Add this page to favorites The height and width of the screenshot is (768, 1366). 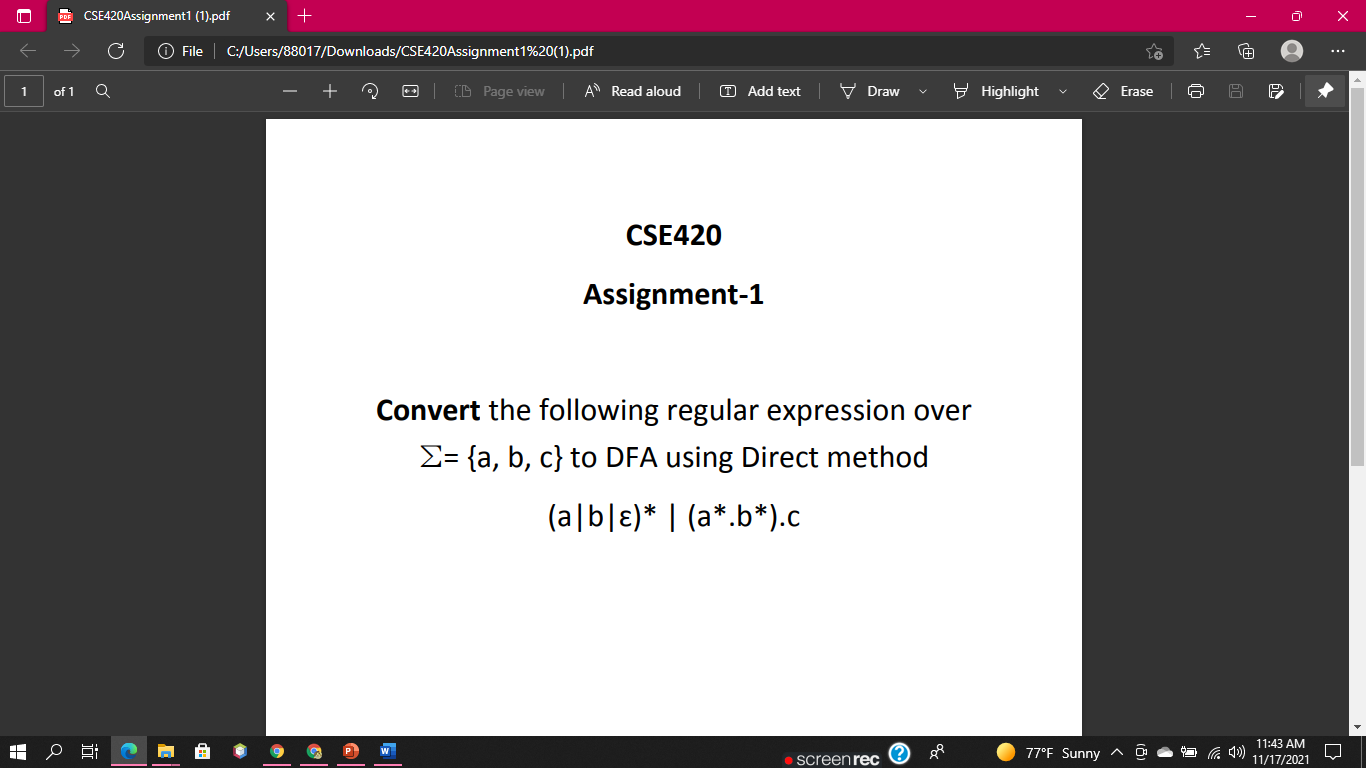[x=1155, y=51]
